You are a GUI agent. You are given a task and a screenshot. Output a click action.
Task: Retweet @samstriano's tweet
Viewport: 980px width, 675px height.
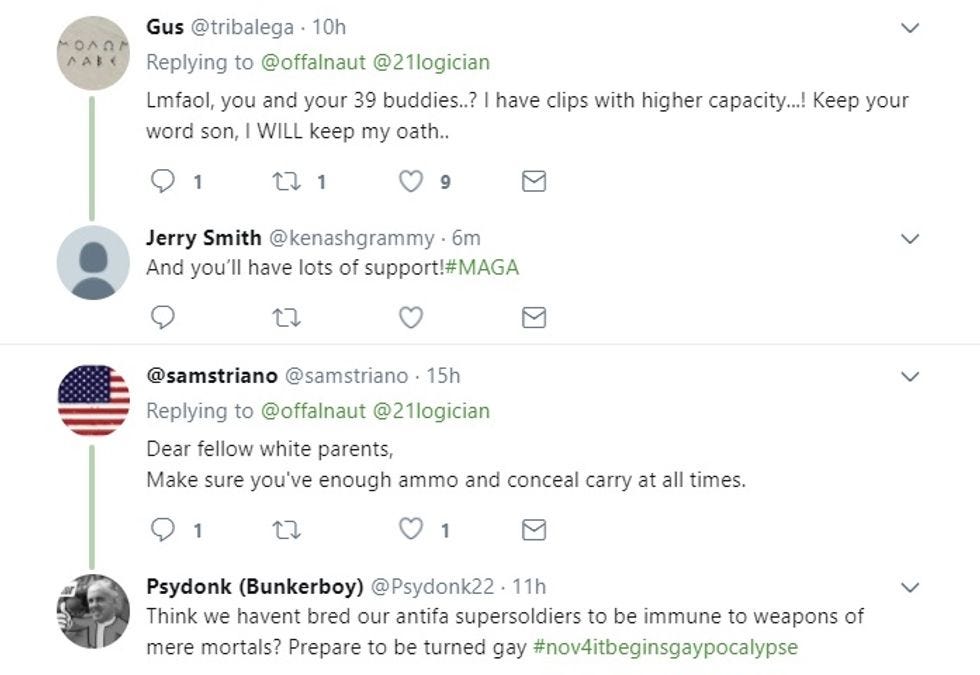[x=286, y=530]
